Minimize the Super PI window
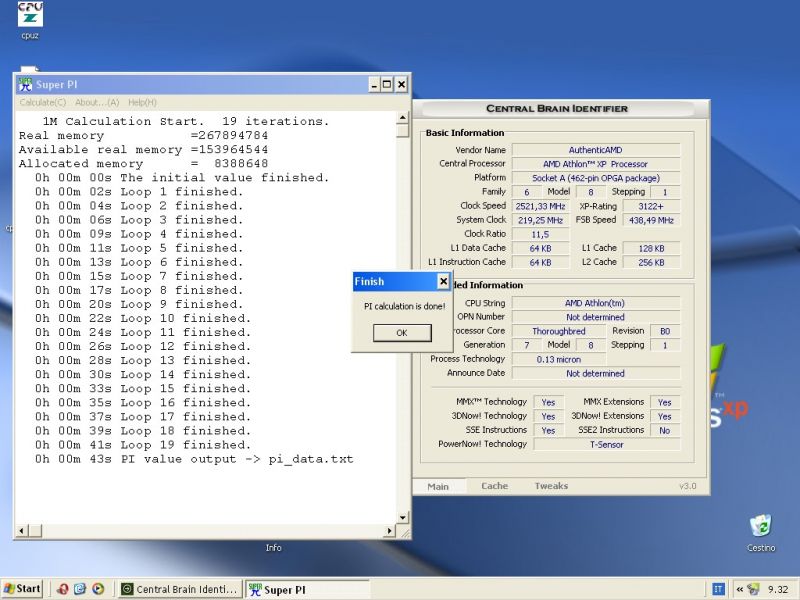Screen dimensions: 800x600 (374, 85)
